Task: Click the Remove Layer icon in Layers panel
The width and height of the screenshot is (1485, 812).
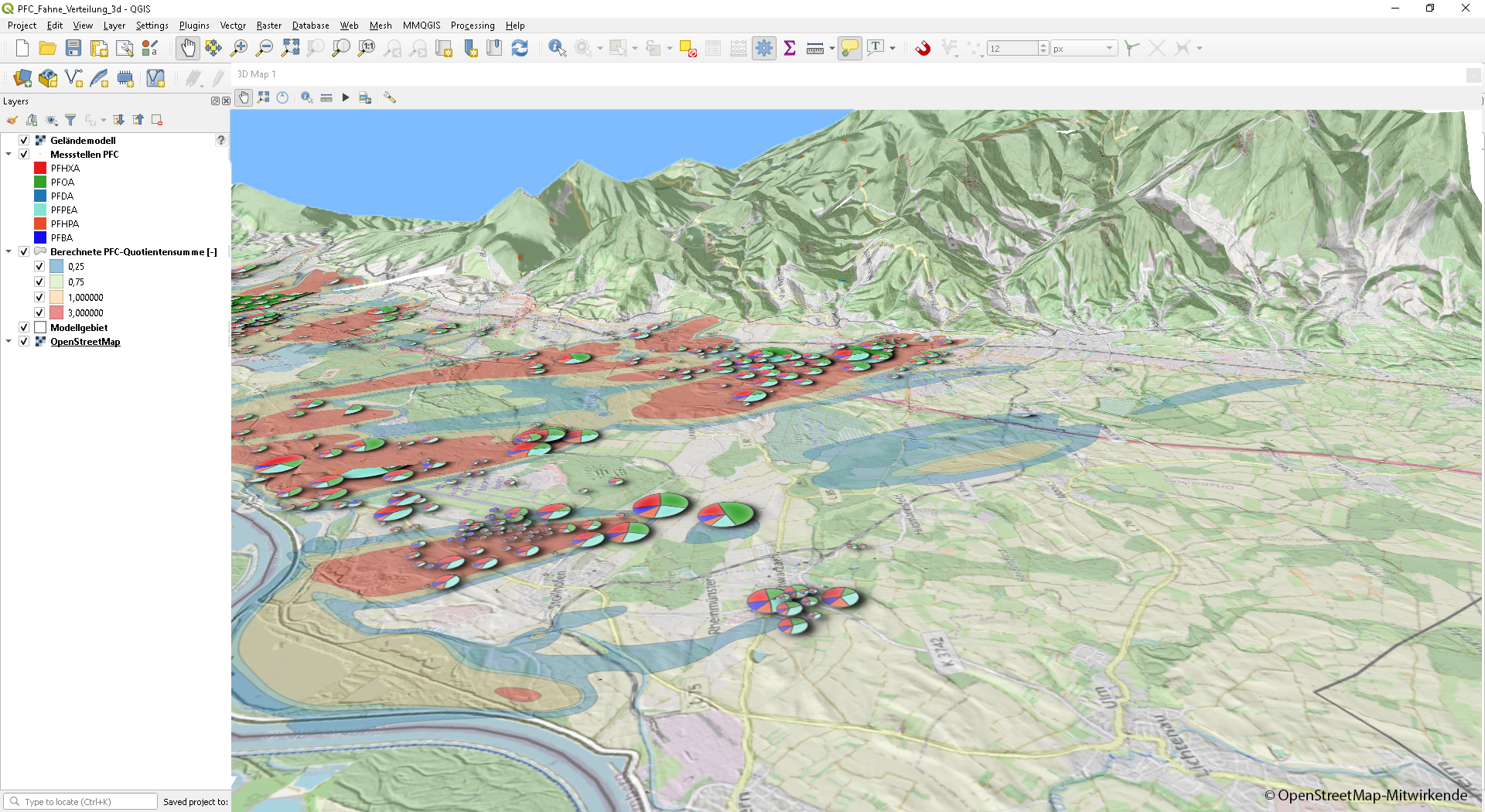Action: [157, 120]
